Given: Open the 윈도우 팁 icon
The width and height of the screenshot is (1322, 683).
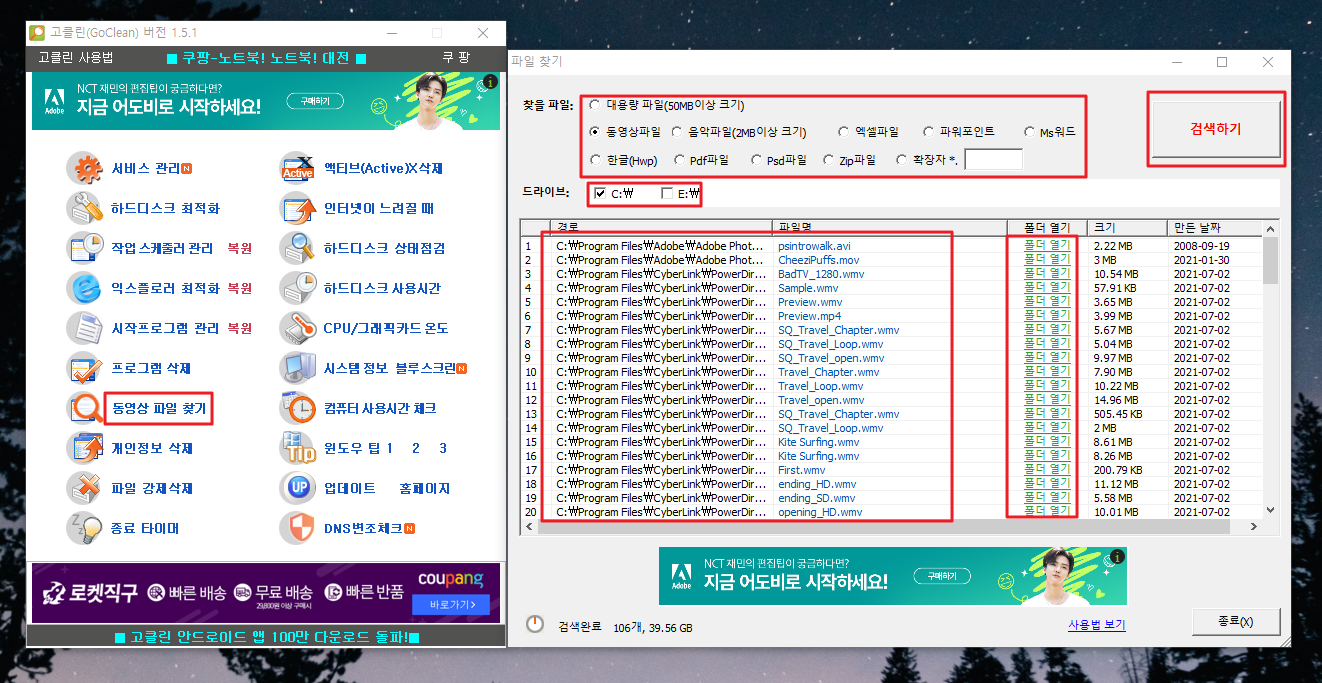Looking at the screenshot, I should [298, 448].
